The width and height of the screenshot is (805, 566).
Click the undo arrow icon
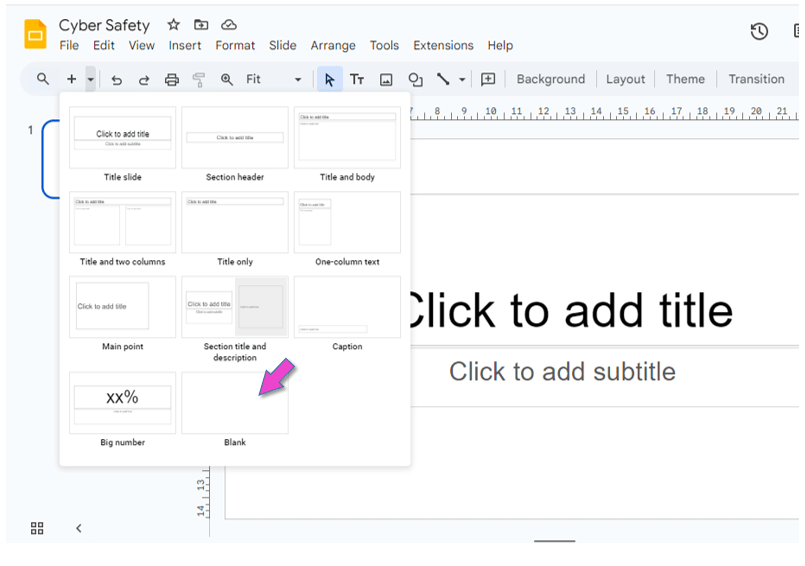point(117,80)
